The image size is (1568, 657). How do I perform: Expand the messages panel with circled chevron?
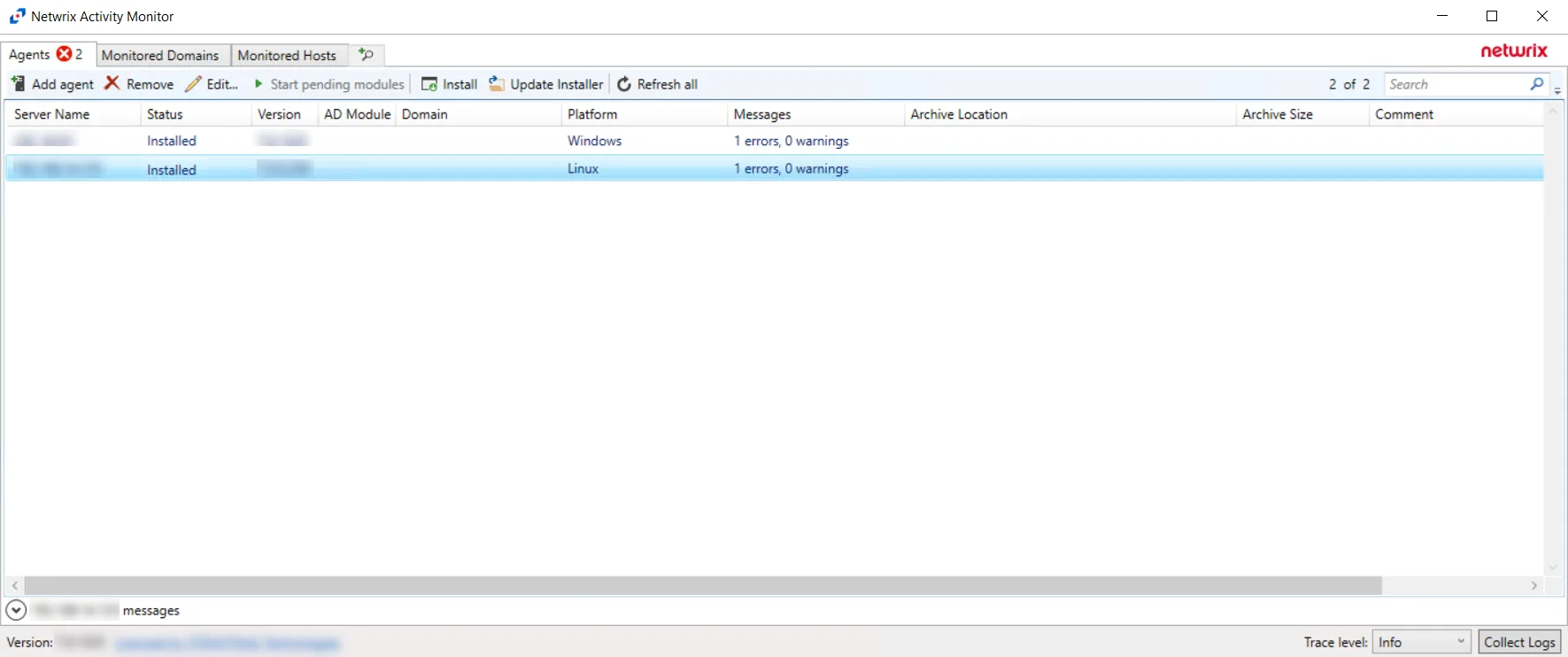click(x=16, y=610)
